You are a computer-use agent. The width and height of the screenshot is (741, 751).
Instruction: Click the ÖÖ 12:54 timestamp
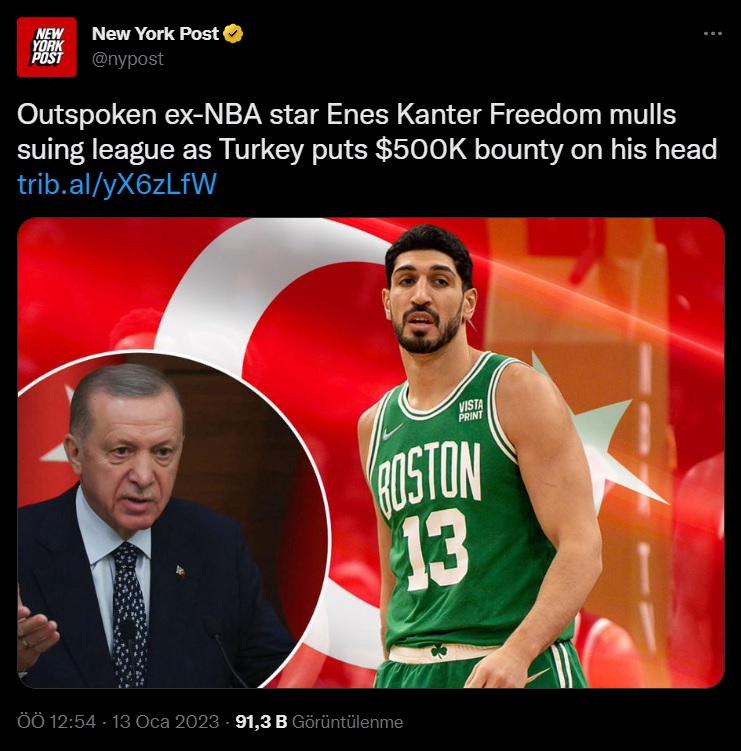pyautogui.click(x=57, y=722)
